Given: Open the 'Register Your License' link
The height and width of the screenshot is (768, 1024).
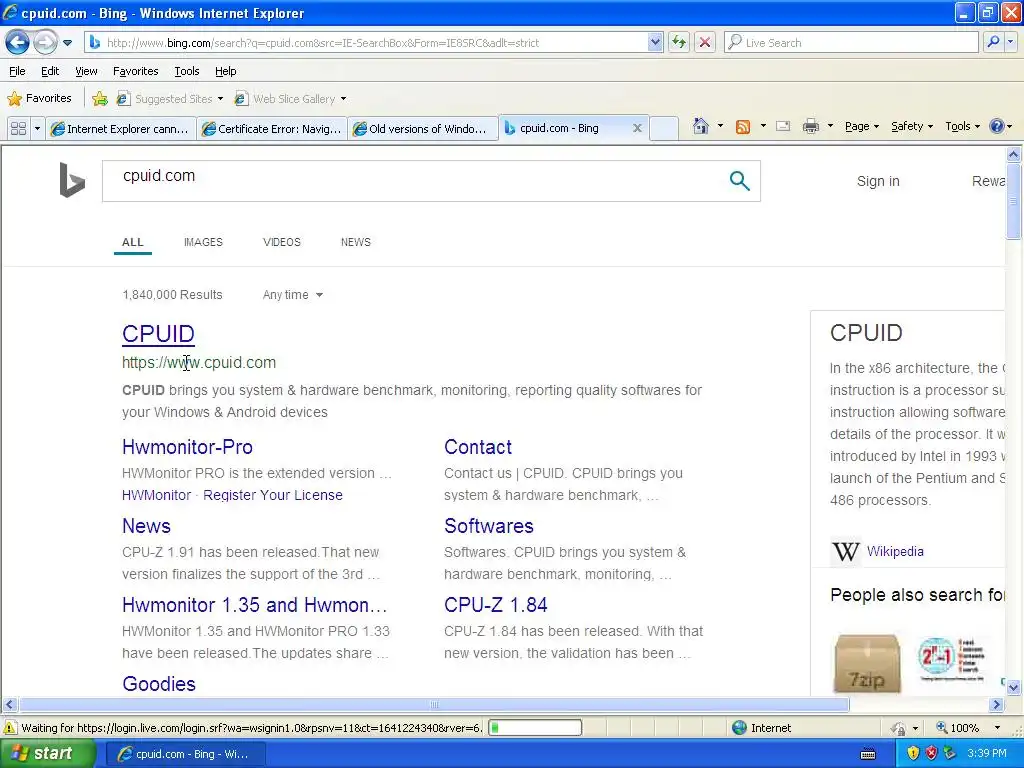Looking at the screenshot, I should (272, 495).
